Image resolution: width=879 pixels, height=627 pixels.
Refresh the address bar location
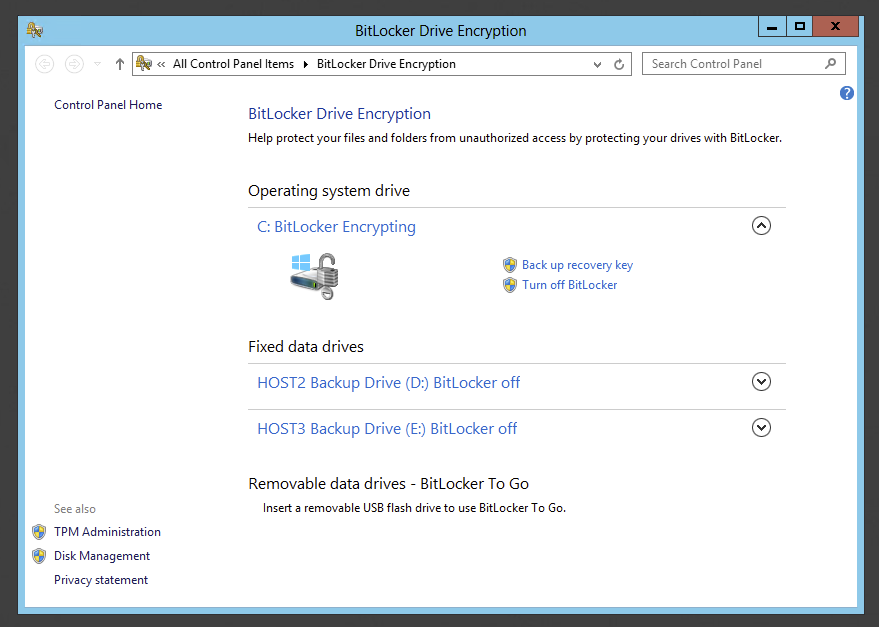point(620,64)
